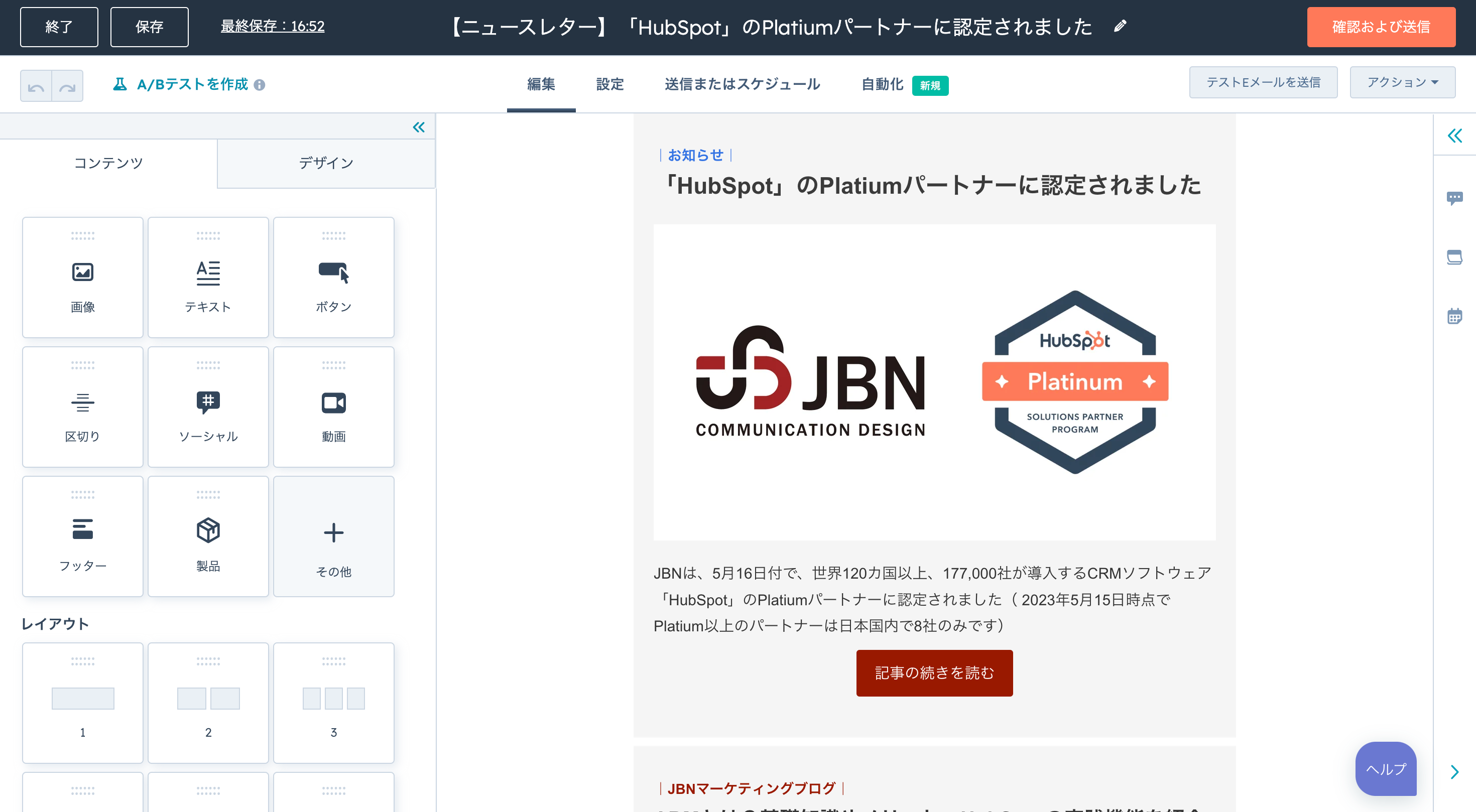Viewport: 1476px width, 812px height.
Task: Click 確認および送信 button
Action: [x=1381, y=27]
